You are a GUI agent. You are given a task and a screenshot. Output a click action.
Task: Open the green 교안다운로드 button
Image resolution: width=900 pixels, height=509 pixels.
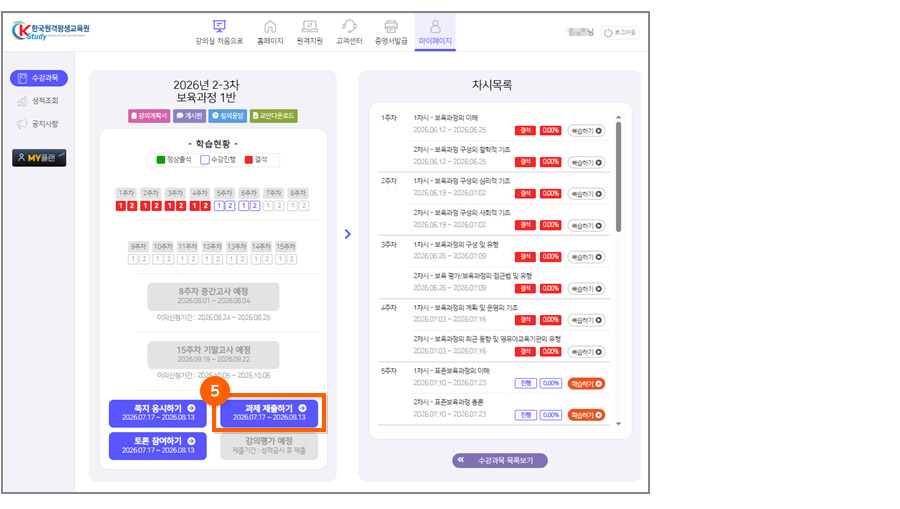click(274, 116)
